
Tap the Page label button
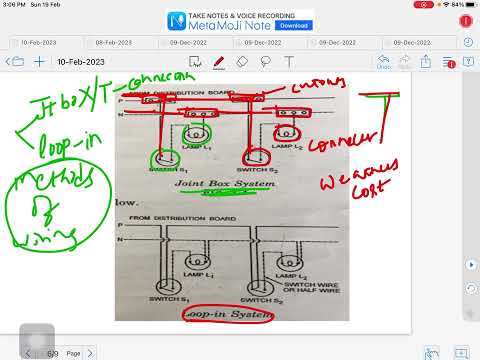73,353
